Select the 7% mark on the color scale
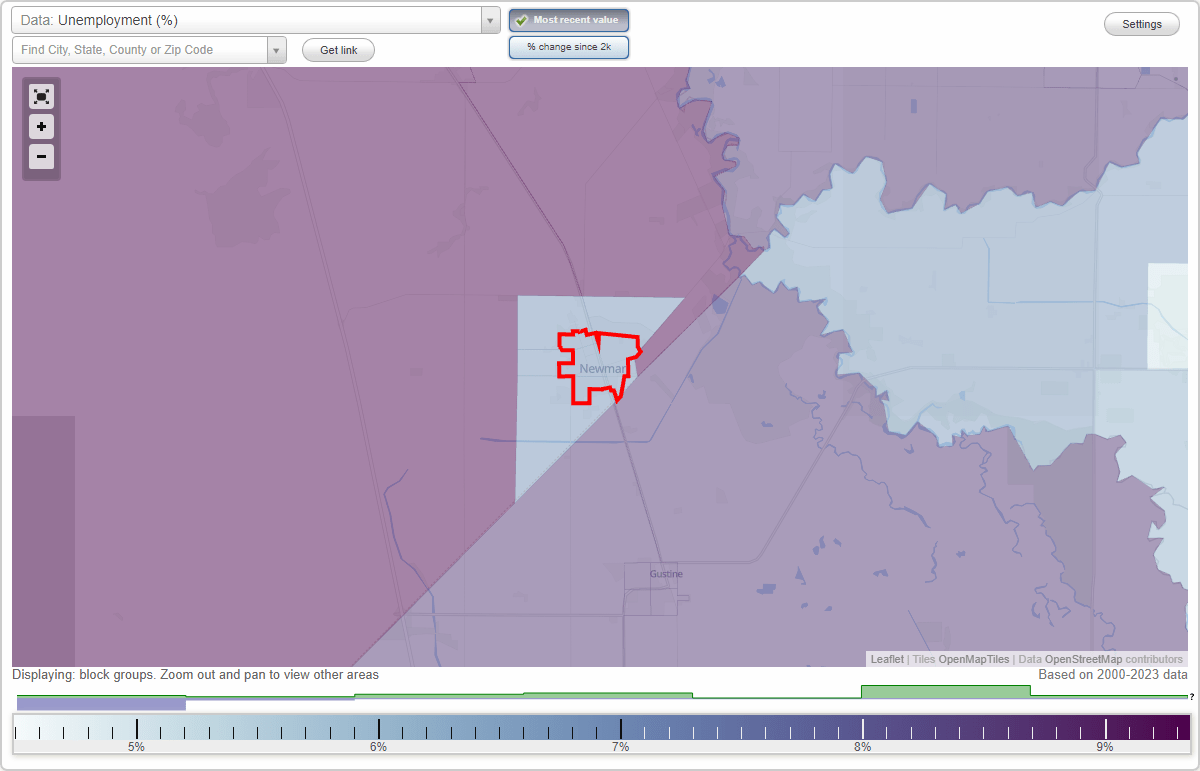The height and width of the screenshot is (771, 1200). pyautogui.click(x=621, y=729)
